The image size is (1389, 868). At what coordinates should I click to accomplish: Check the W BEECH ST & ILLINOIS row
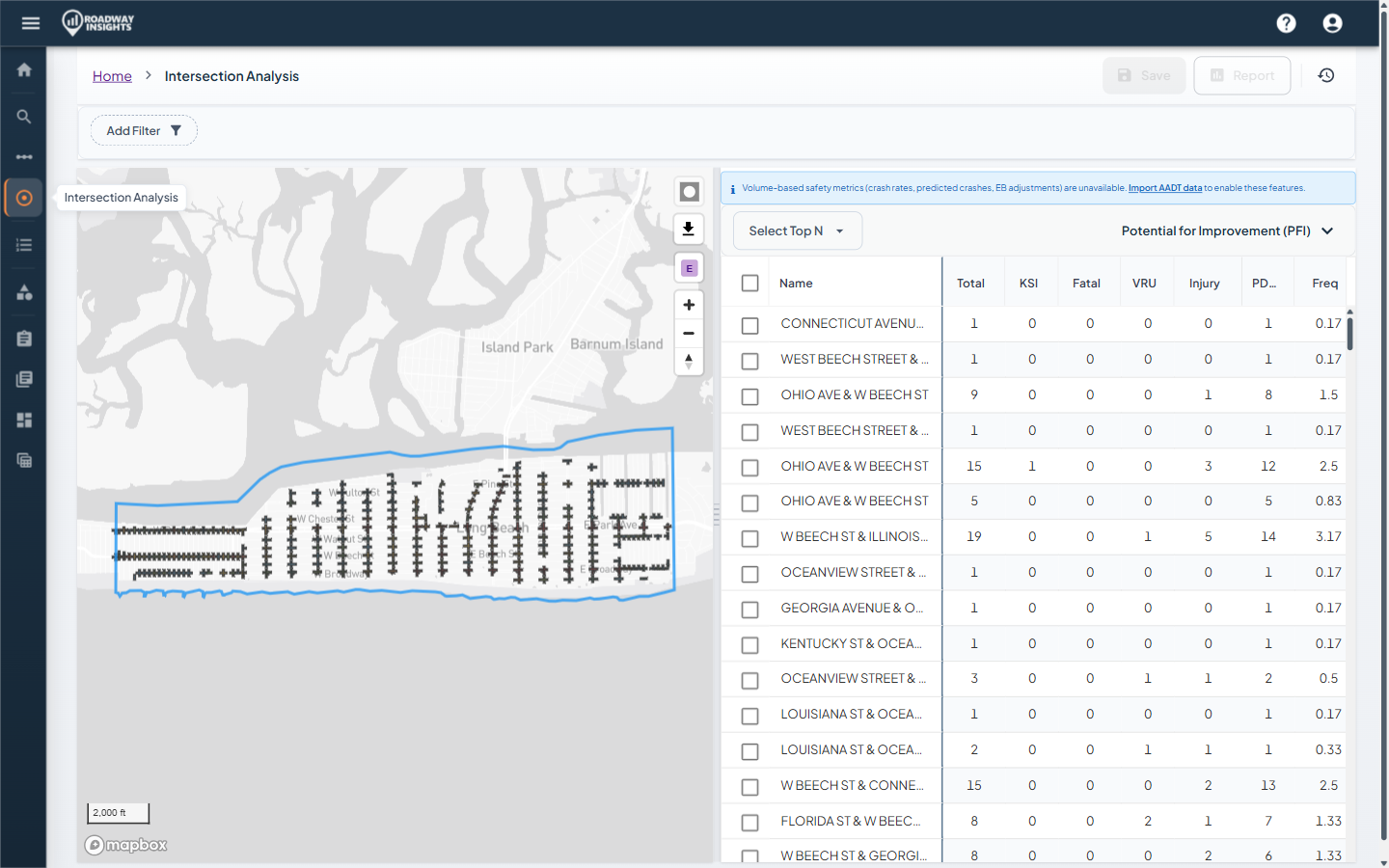click(749, 538)
